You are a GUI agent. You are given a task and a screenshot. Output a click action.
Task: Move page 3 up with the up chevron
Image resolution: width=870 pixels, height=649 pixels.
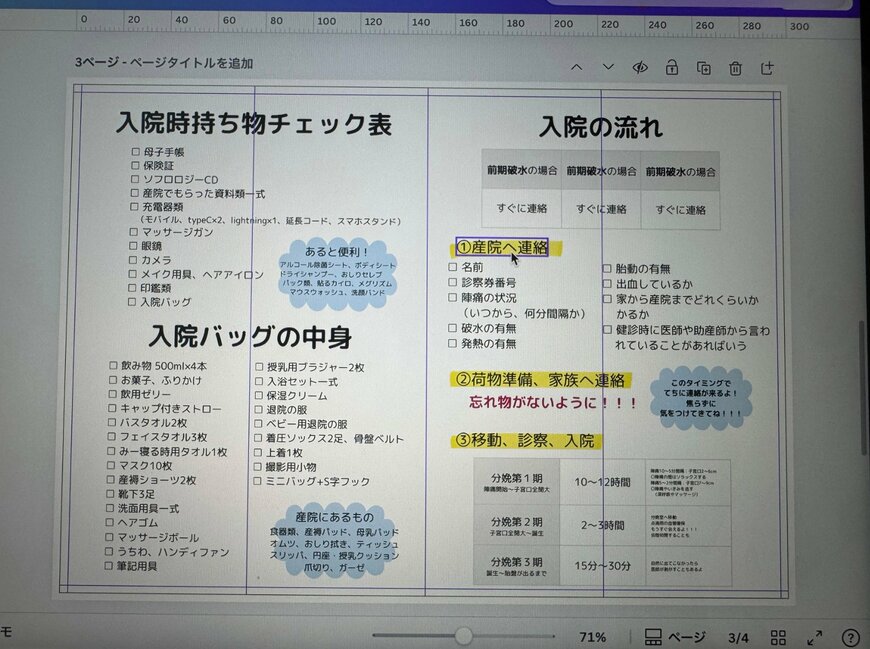pyautogui.click(x=576, y=67)
